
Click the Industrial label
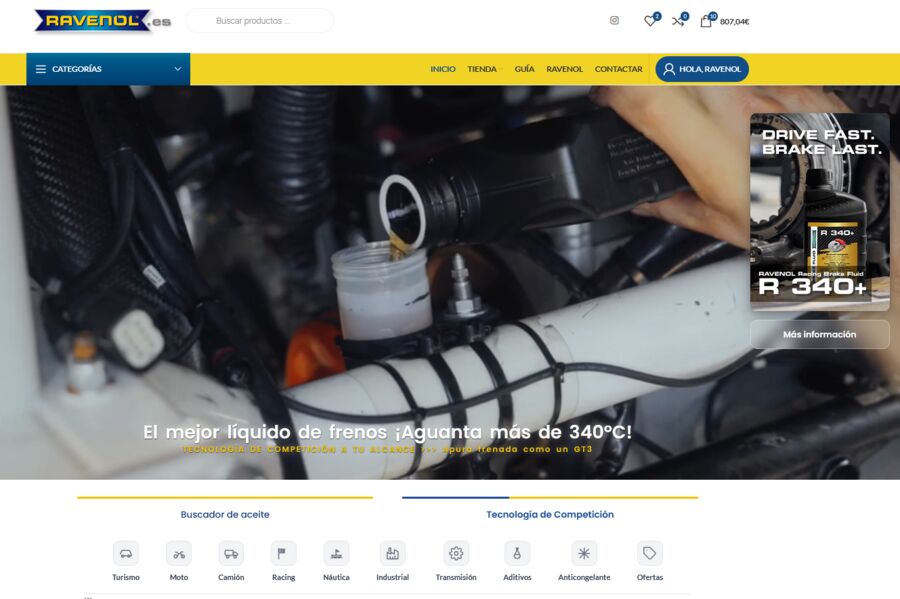coord(393,577)
